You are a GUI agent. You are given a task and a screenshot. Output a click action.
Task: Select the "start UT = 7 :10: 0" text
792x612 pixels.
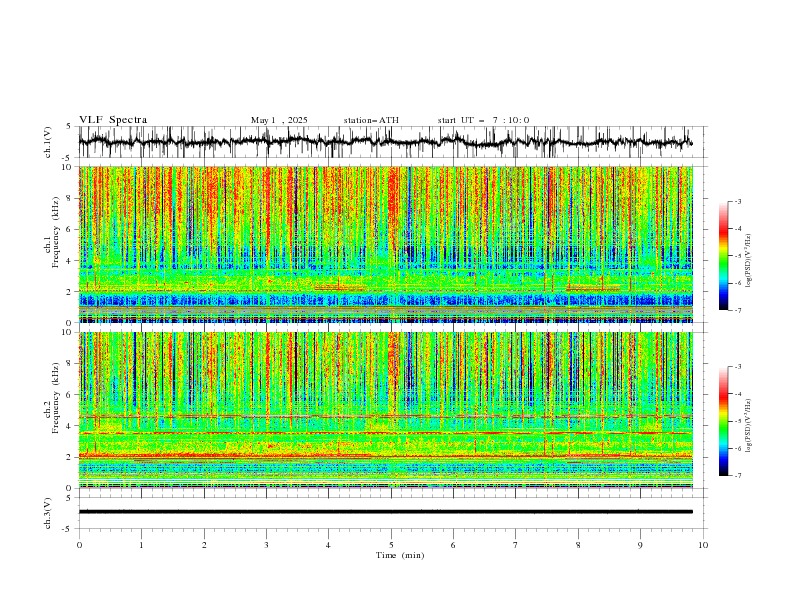point(483,120)
